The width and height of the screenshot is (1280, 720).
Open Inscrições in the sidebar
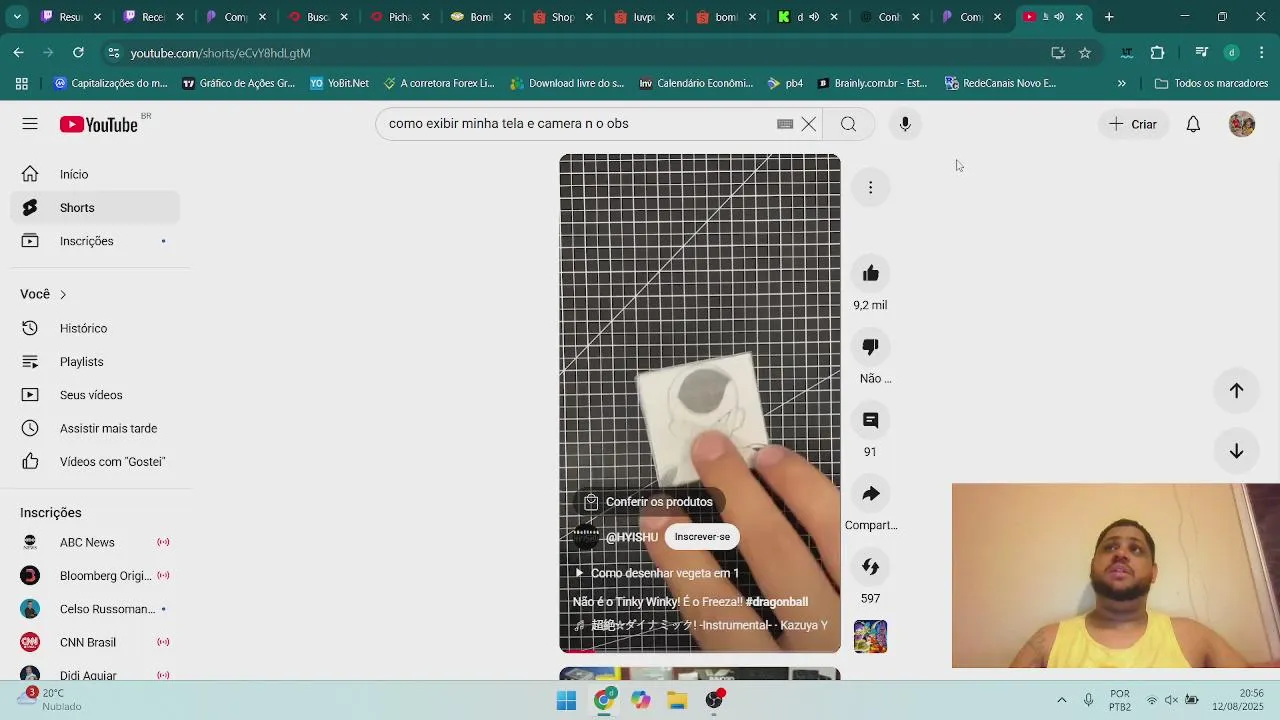pyautogui.click(x=96, y=241)
